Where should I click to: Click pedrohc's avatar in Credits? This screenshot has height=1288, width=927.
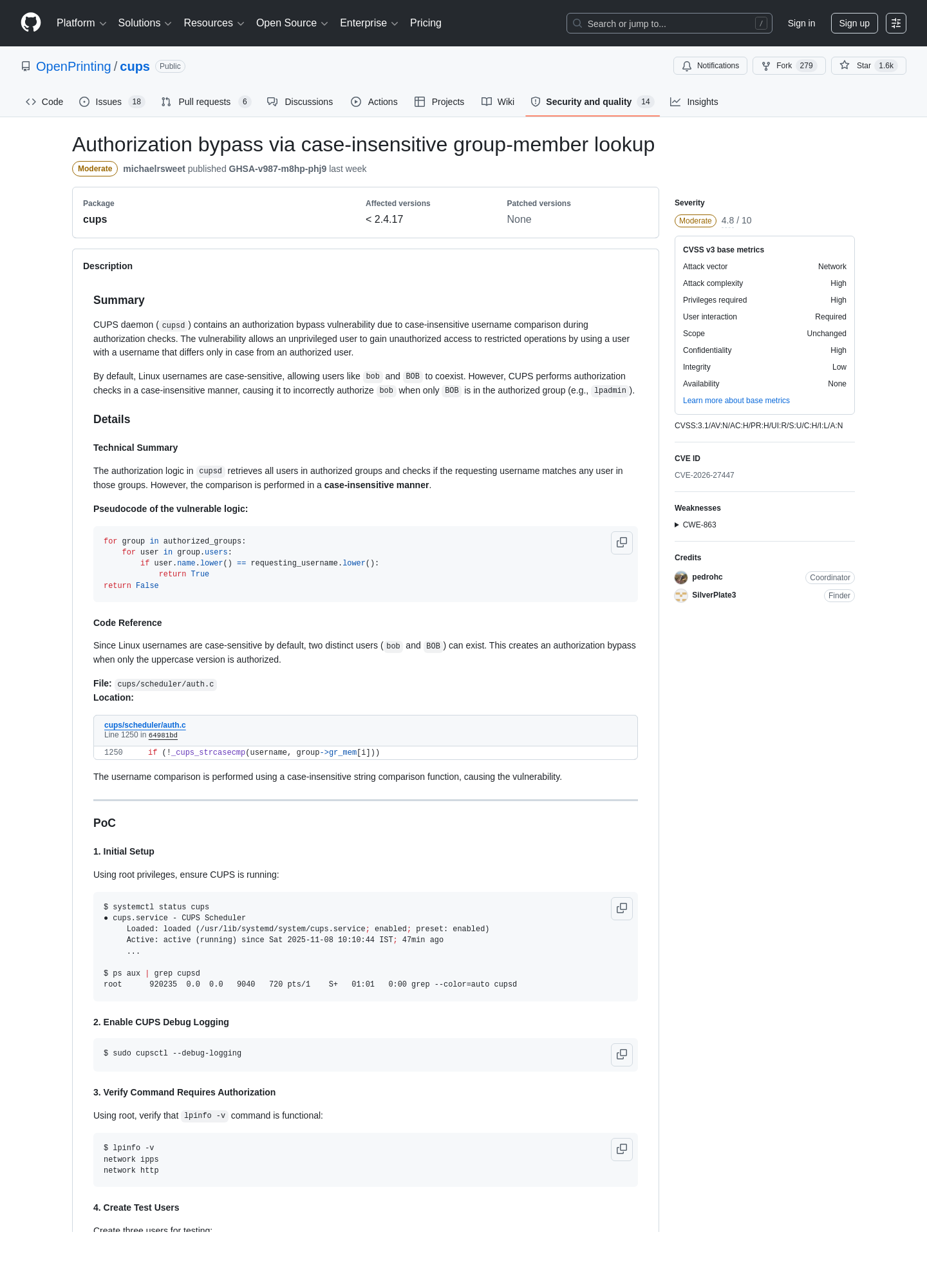pos(681,578)
